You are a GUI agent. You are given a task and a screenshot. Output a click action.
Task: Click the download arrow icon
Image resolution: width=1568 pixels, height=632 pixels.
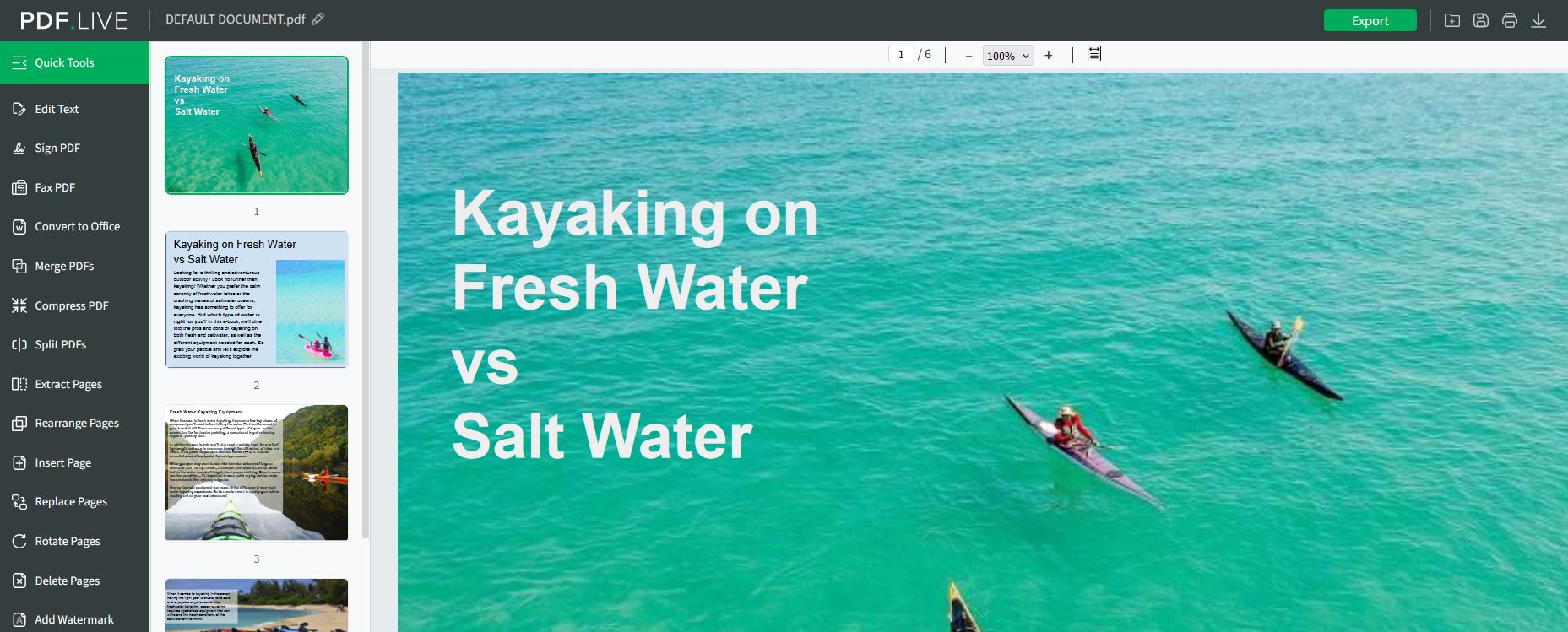(1538, 20)
